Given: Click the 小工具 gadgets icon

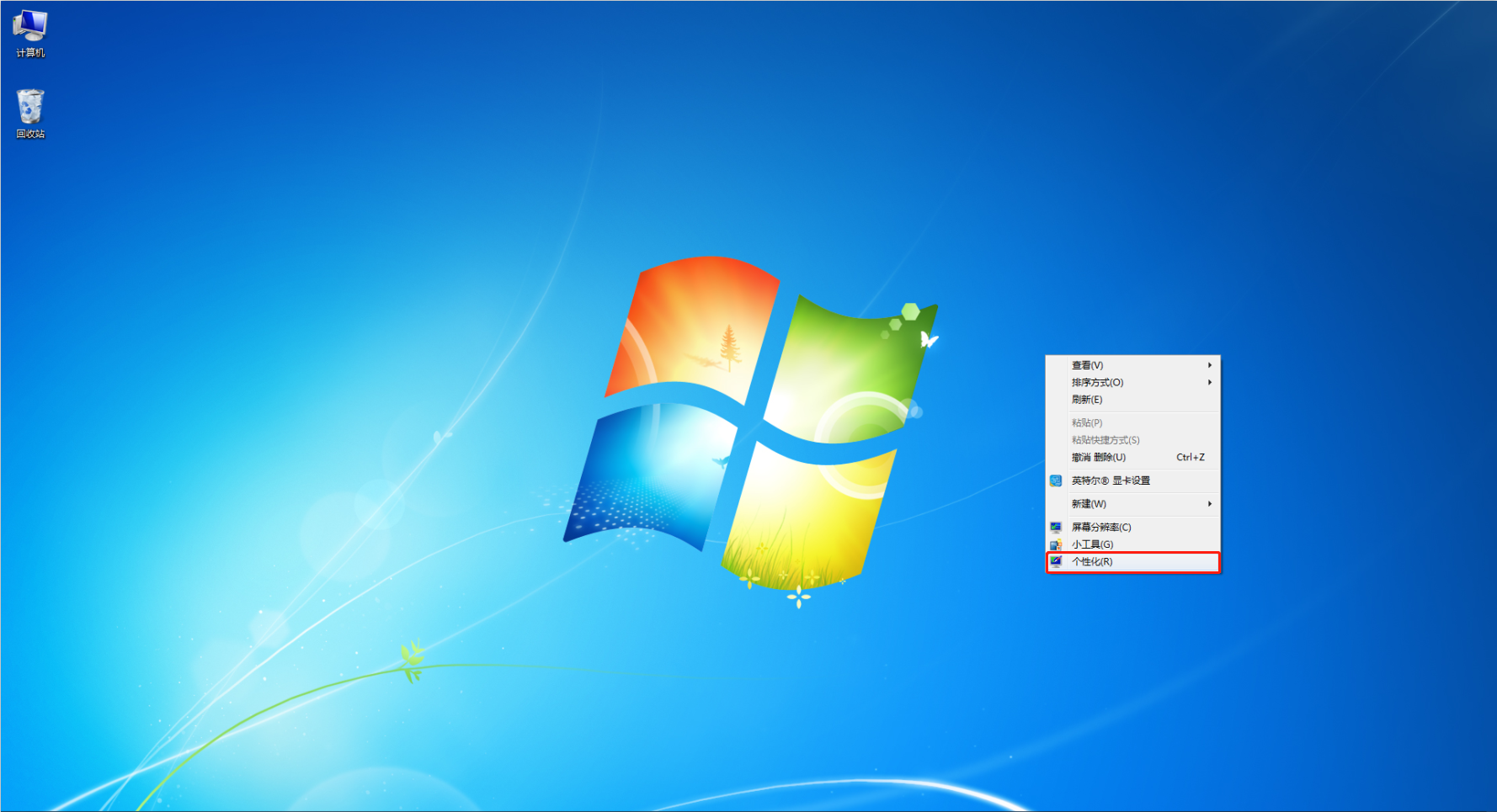Looking at the screenshot, I should coord(1056,544).
